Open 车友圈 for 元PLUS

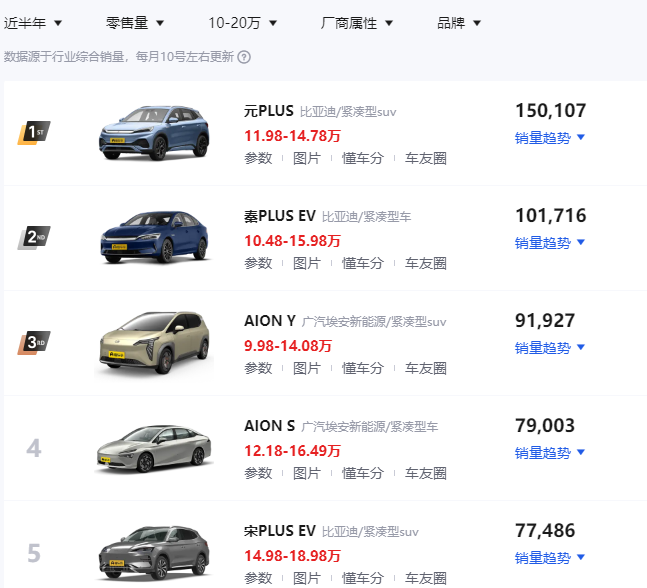point(425,158)
